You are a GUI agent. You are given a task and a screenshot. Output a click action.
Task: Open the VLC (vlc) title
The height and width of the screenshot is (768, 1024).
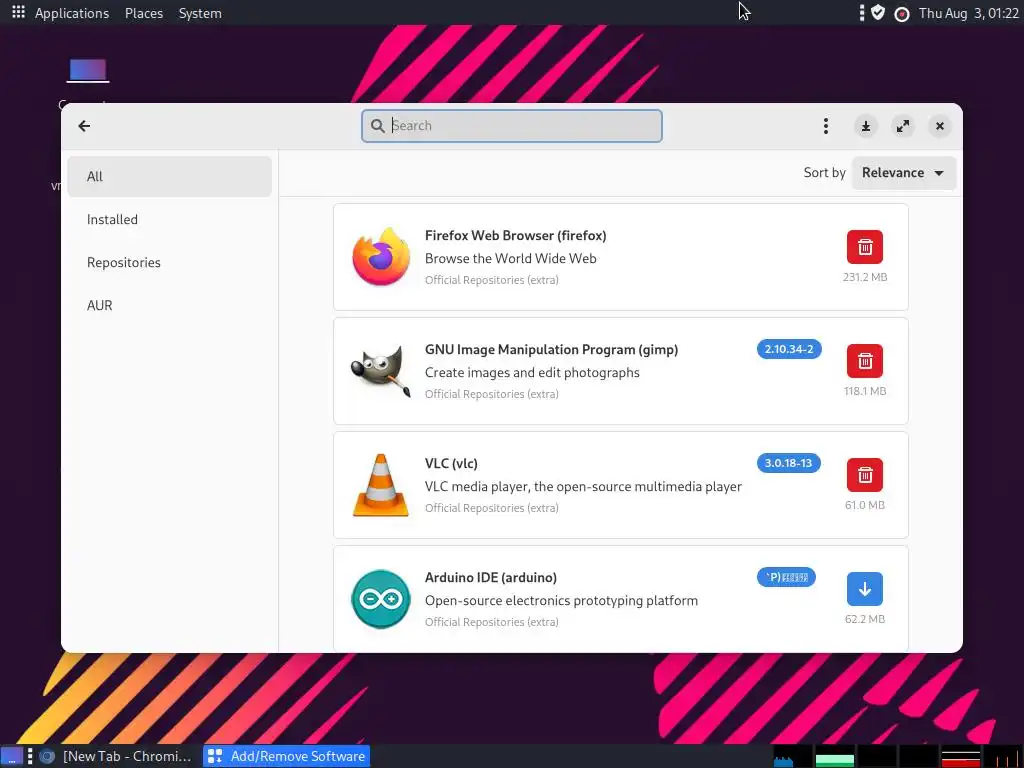(x=451, y=464)
